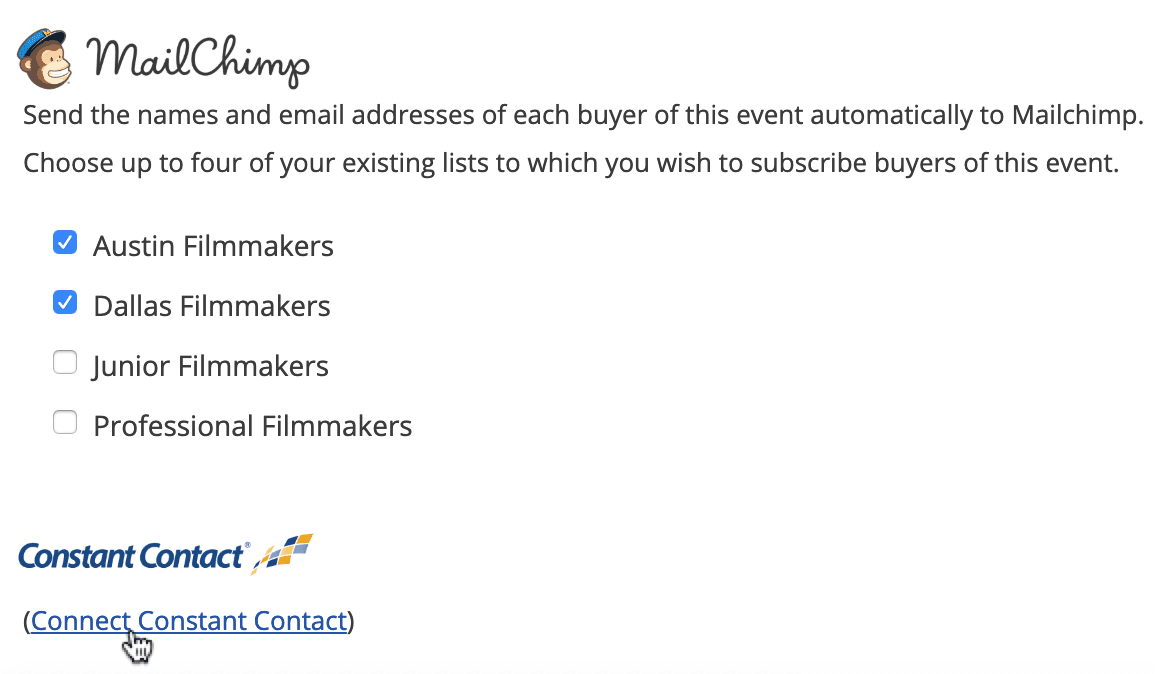Click the Constant Contact colored flag icon
The width and height of the screenshot is (1156, 674).
click(283, 553)
